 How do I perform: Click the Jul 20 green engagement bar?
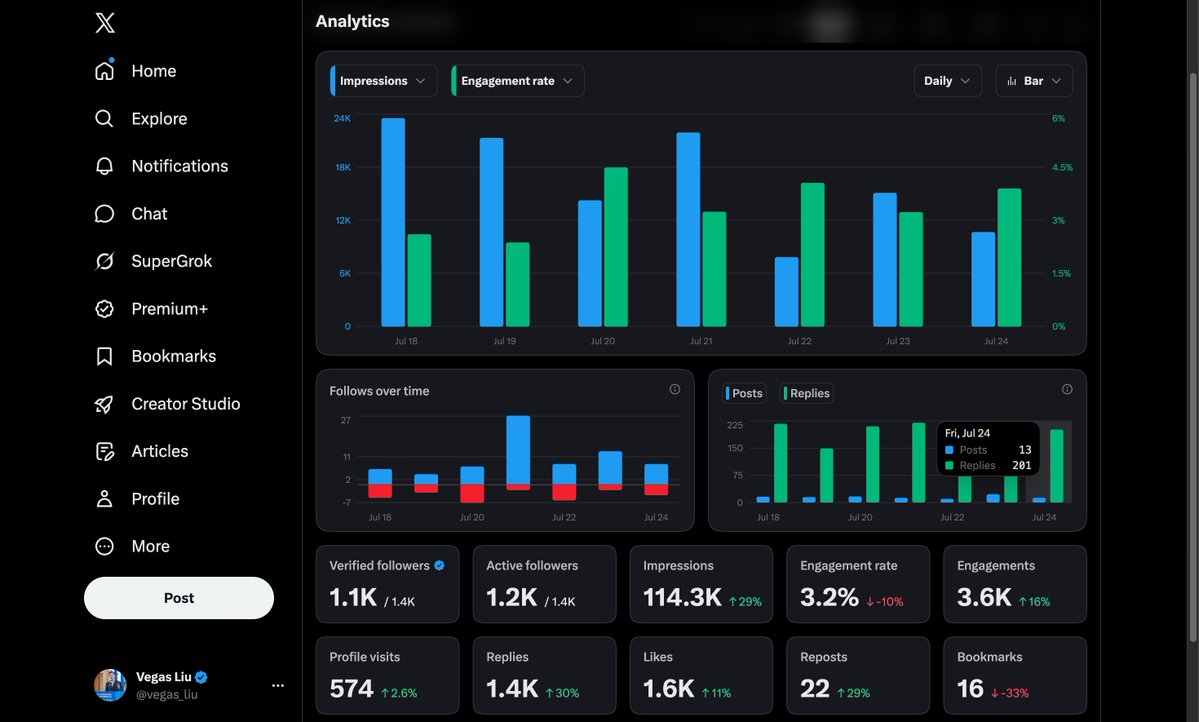coord(616,247)
